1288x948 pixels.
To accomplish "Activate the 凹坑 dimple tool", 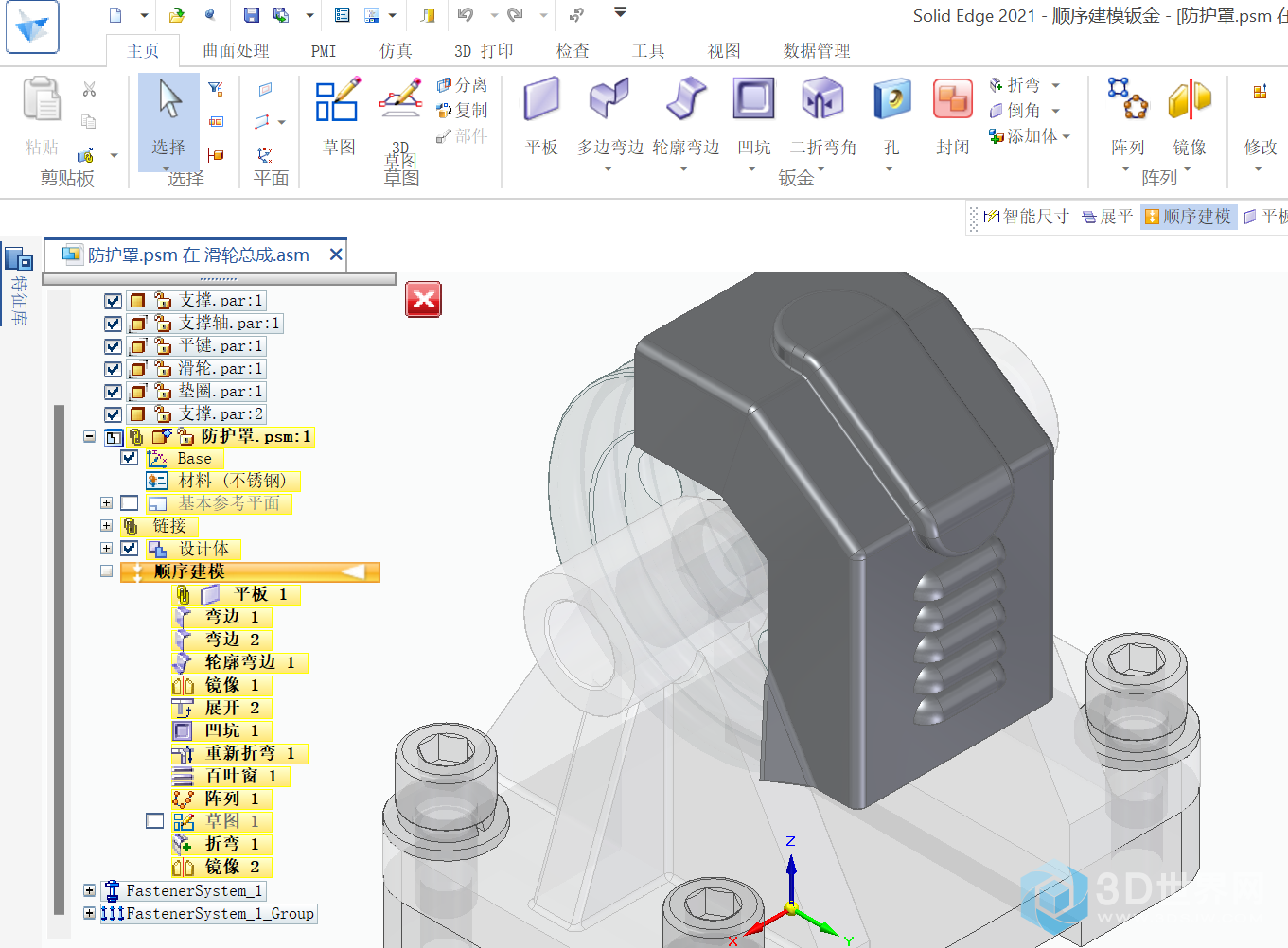I will tap(753, 116).
